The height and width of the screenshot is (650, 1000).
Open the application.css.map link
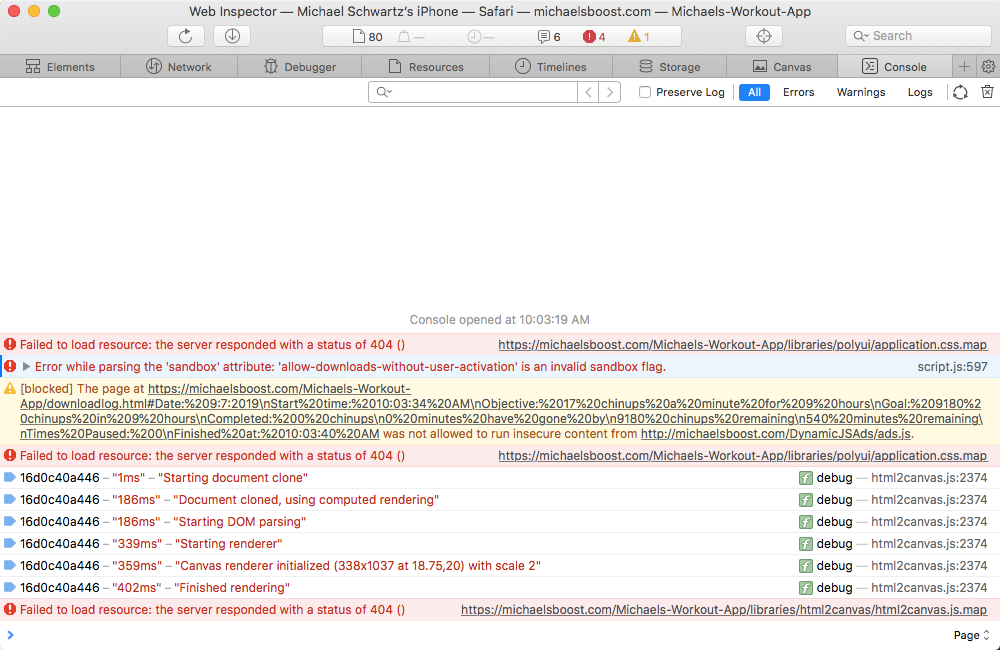point(744,344)
